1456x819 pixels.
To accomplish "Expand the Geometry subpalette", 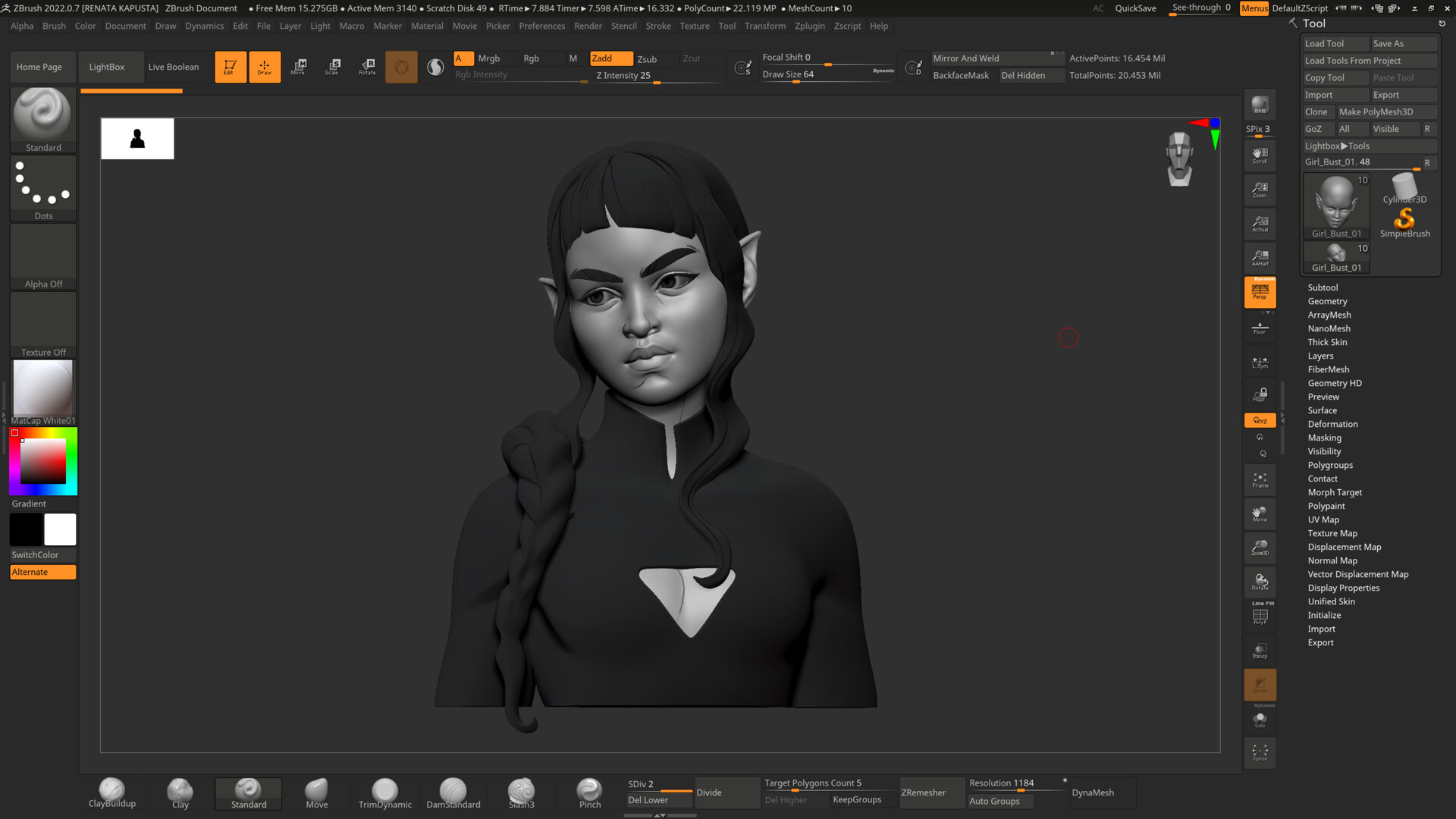I will tap(1327, 301).
